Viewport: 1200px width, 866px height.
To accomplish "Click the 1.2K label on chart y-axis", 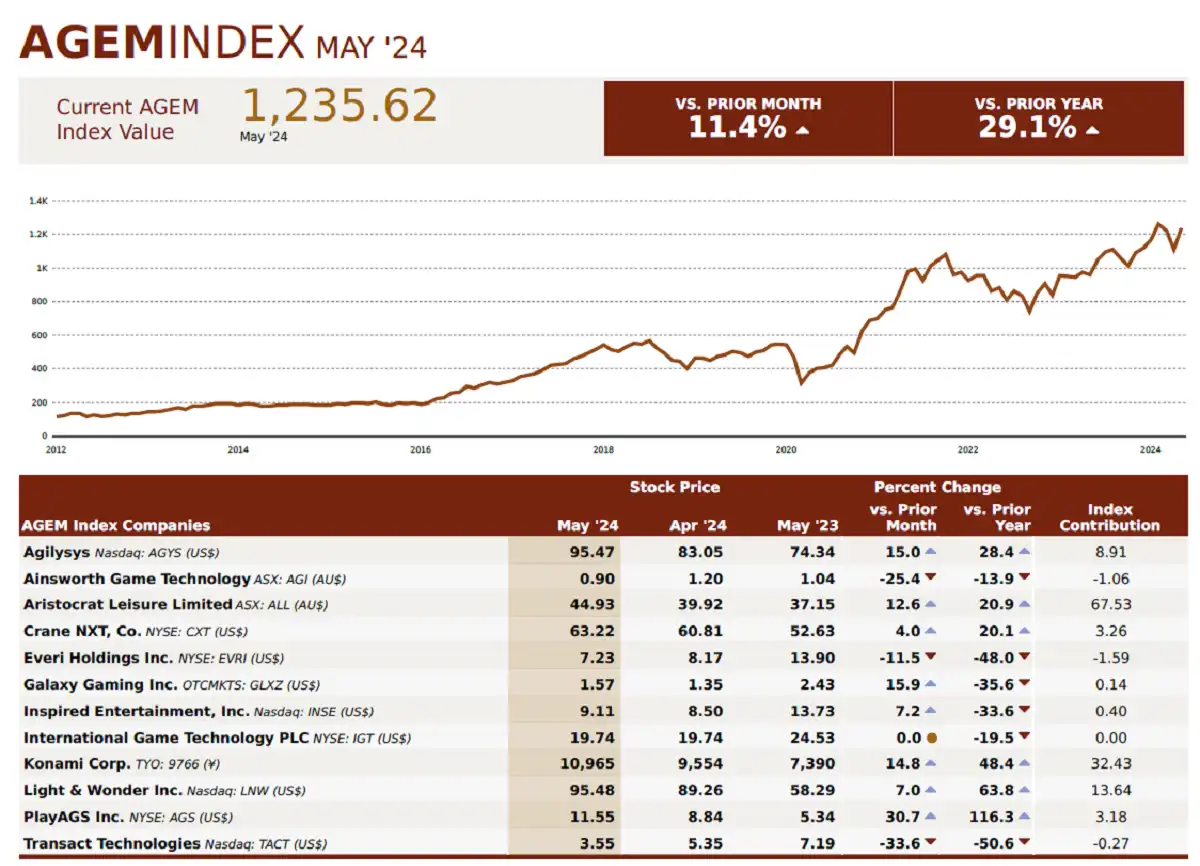I will pos(39,234).
